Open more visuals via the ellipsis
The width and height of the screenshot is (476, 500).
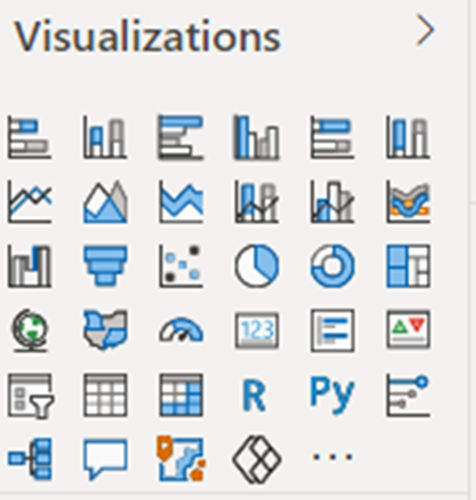[x=332, y=457]
